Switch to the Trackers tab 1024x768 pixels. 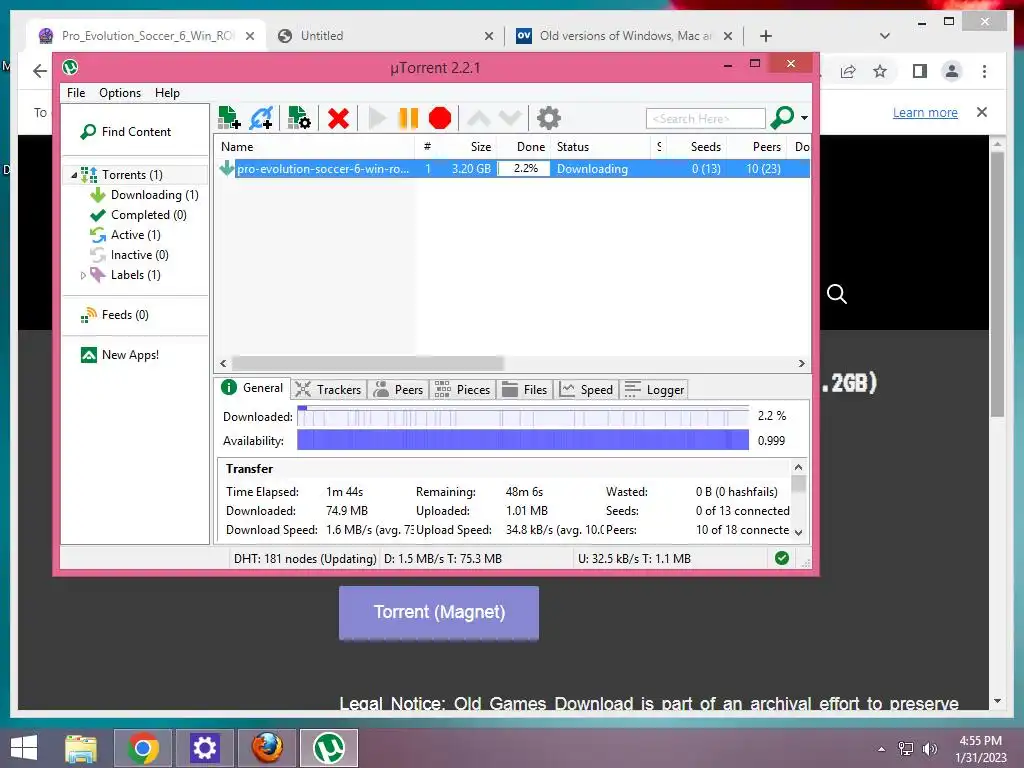click(x=328, y=390)
